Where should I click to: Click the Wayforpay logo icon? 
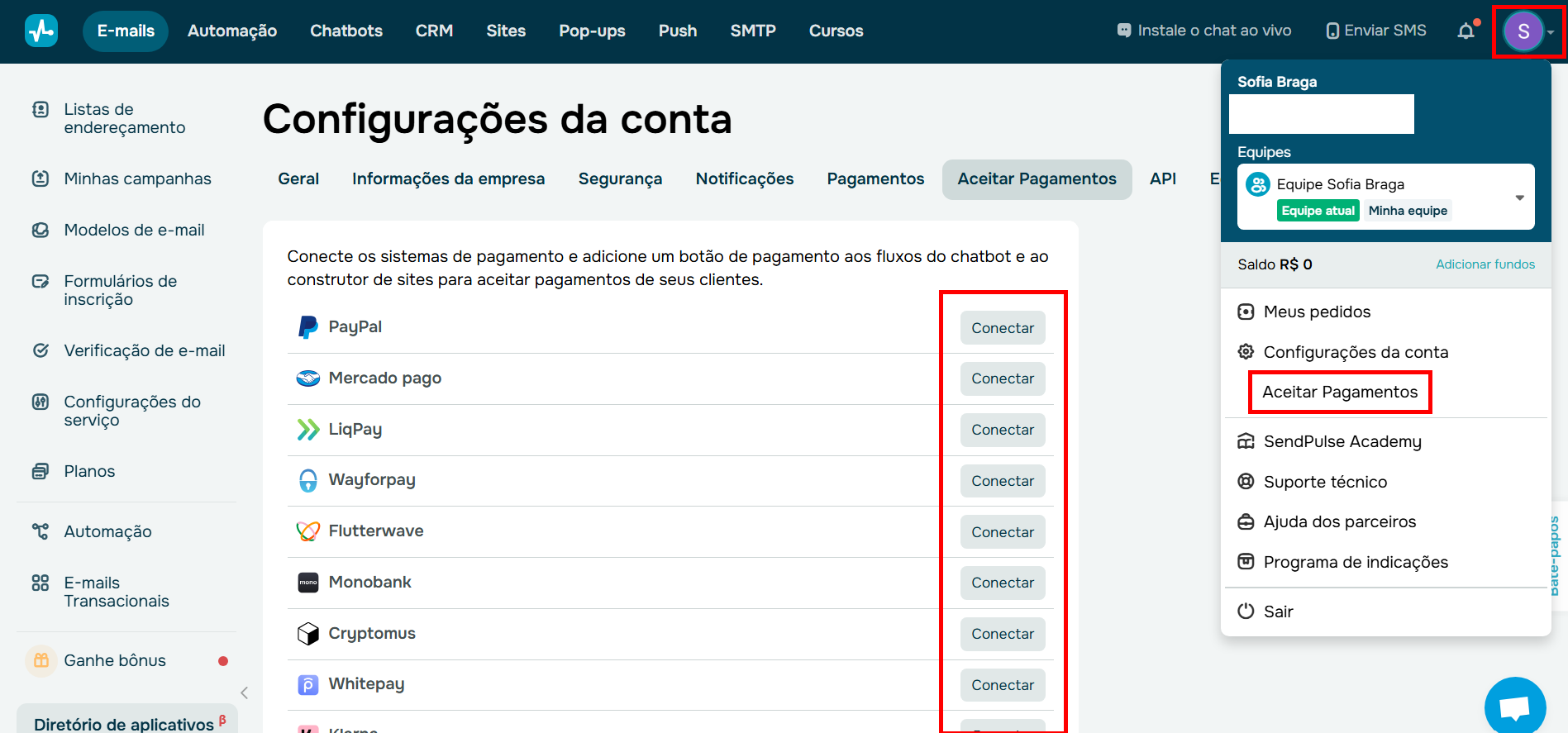coord(308,480)
